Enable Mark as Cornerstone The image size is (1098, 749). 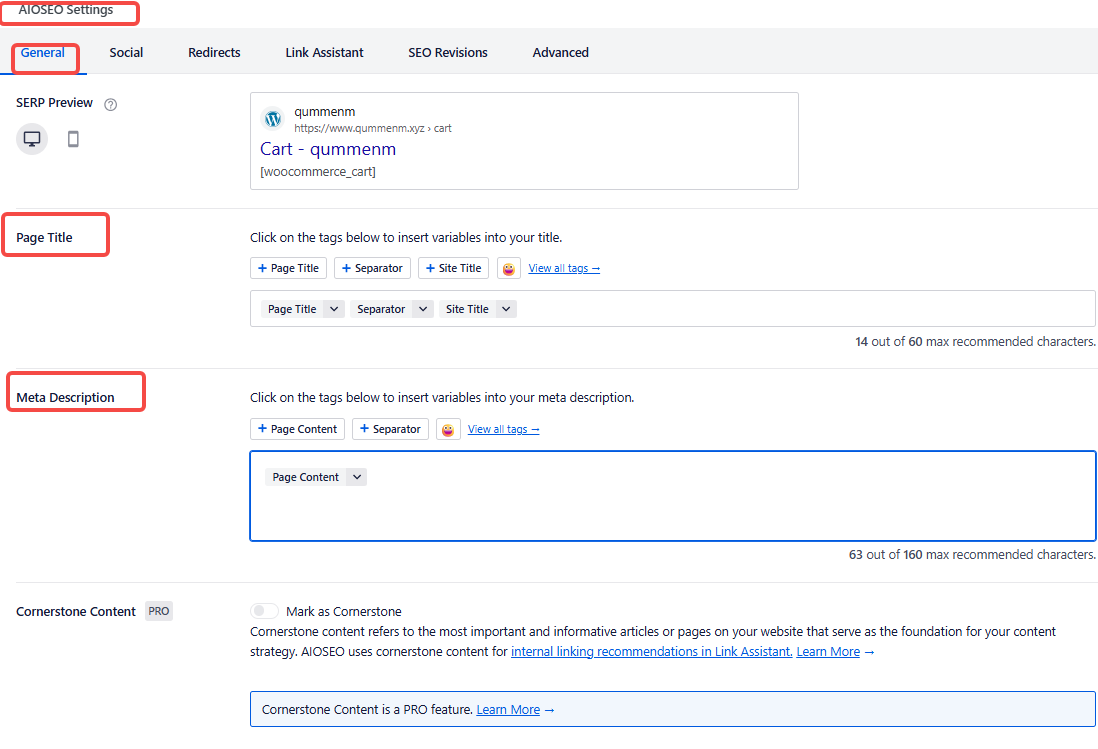(264, 609)
